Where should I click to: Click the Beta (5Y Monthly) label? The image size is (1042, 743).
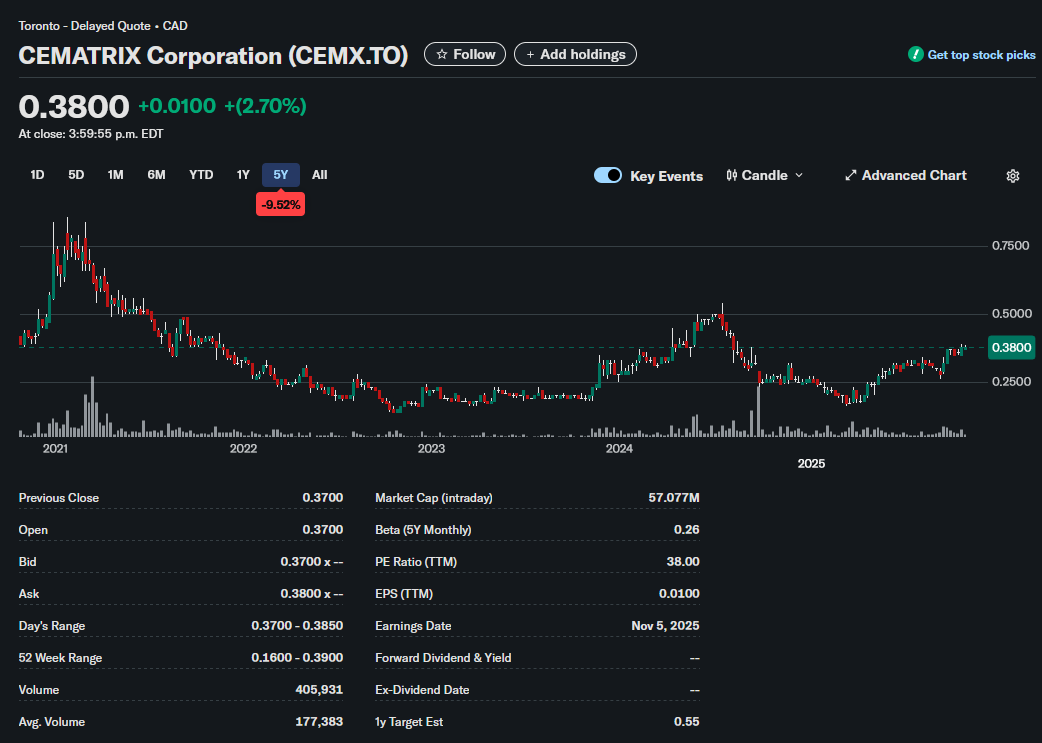(423, 530)
